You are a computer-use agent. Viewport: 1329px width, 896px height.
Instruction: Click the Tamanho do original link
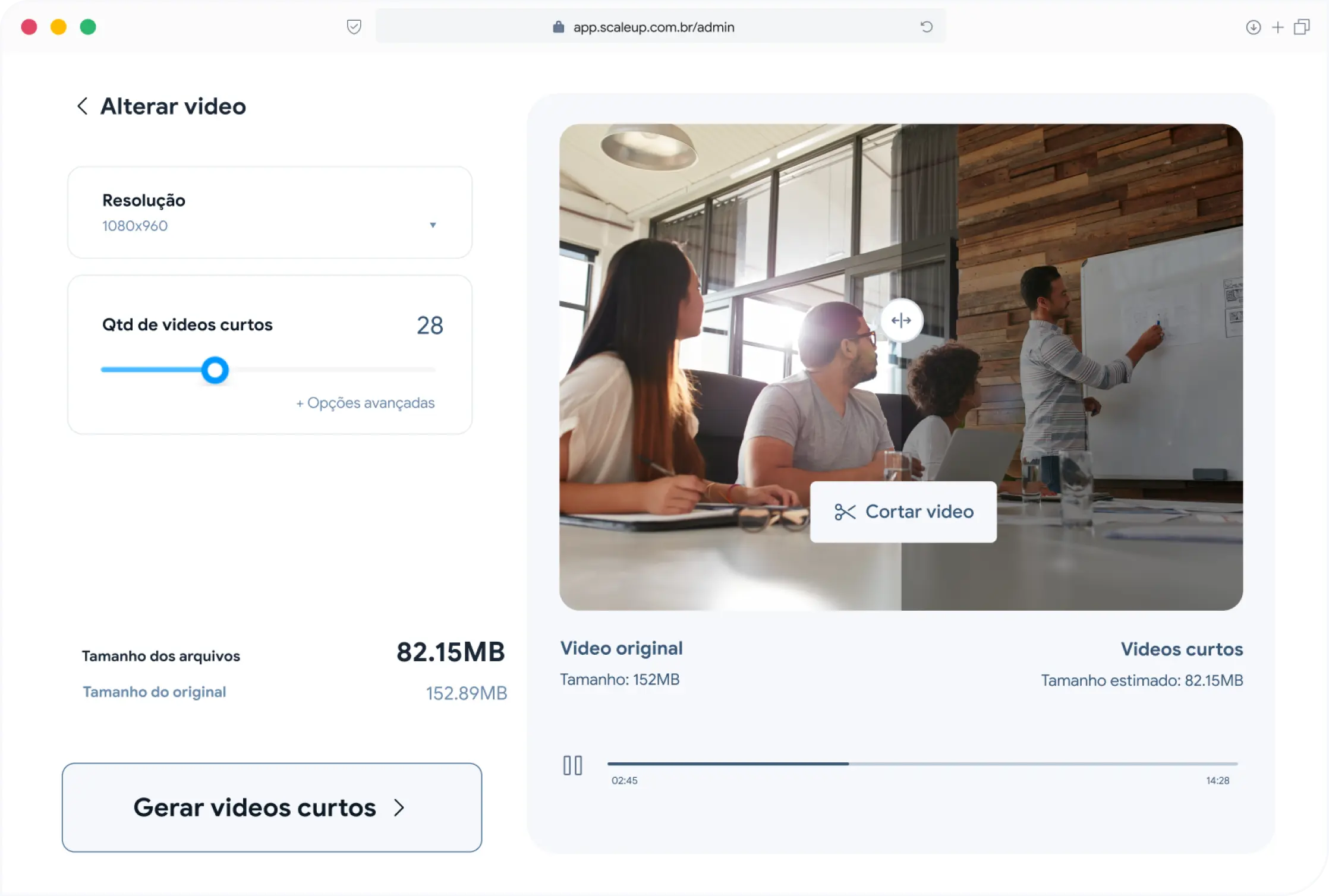point(154,692)
